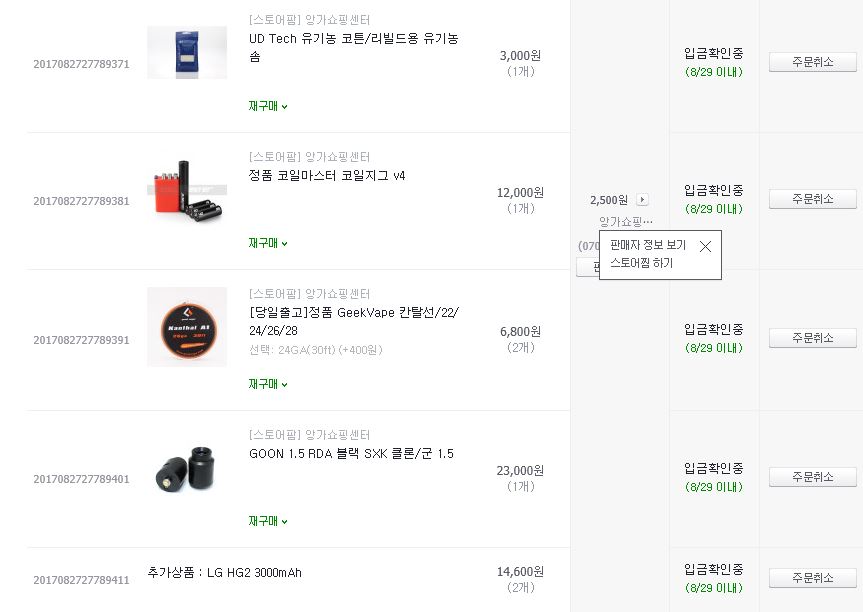Image resolution: width=863 pixels, height=612 pixels.
Task: Click 앙가쇼핑센터 store link above UD Tech
Action: click(337, 20)
